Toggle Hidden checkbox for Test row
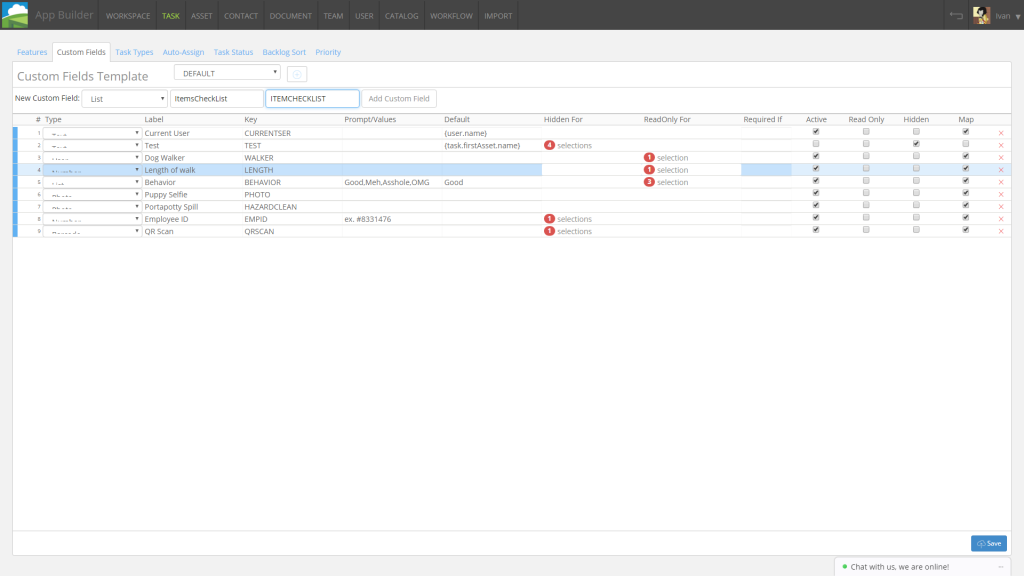The width and height of the screenshot is (1024, 576). tap(916, 144)
